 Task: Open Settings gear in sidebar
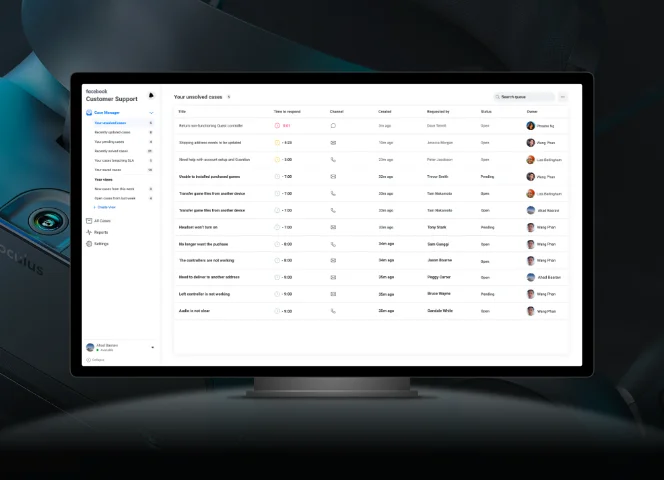tap(89, 243)
